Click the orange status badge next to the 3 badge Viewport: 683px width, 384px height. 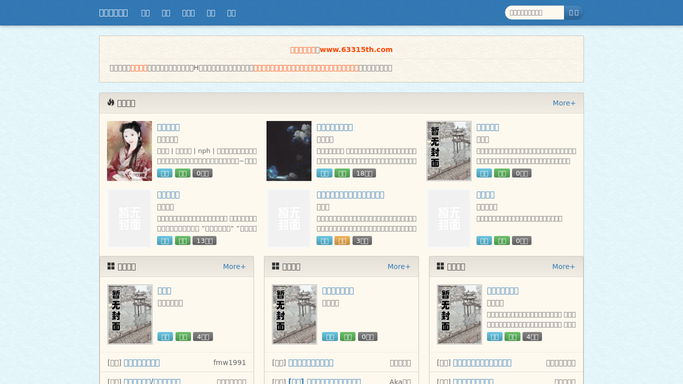tap(342, 241)
